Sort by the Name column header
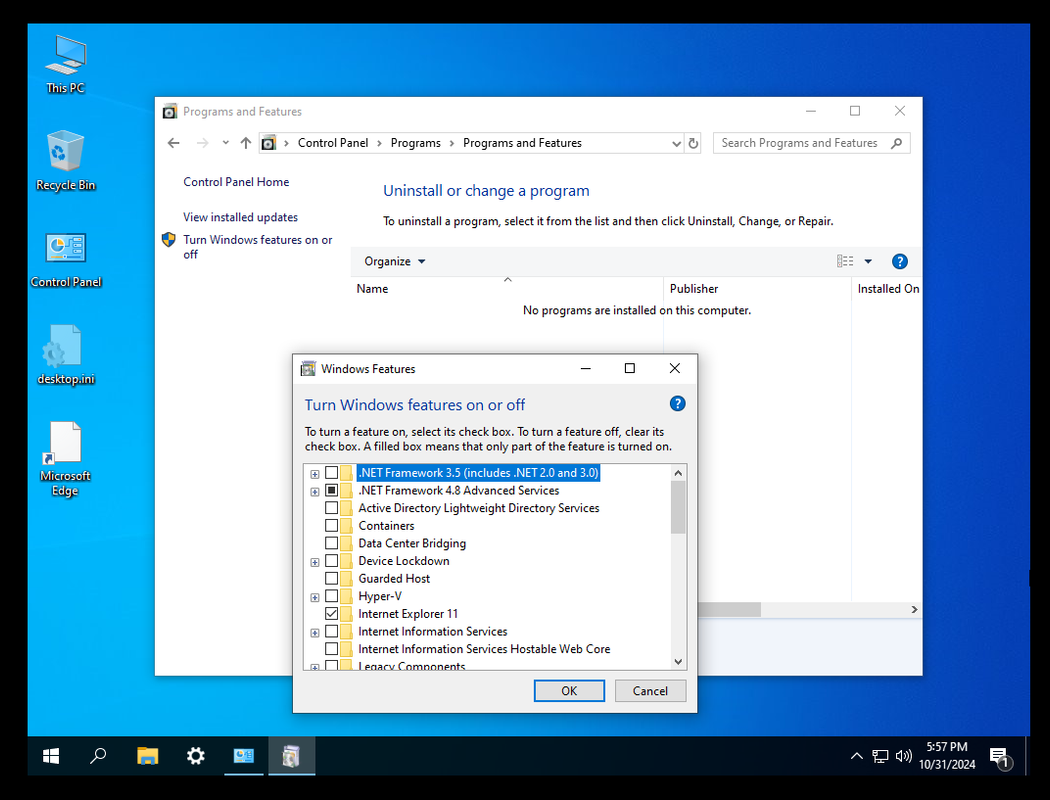 tap(507, 289)
